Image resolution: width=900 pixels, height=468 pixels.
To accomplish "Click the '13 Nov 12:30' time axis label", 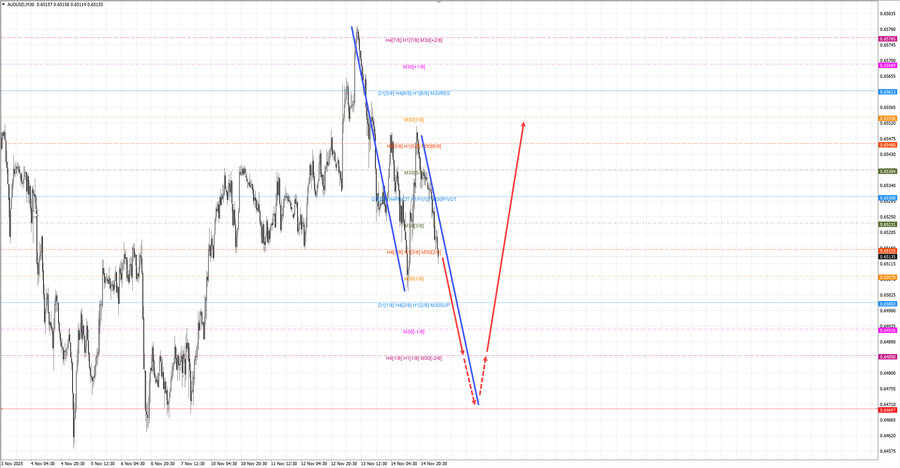I will tap(374, 463).
